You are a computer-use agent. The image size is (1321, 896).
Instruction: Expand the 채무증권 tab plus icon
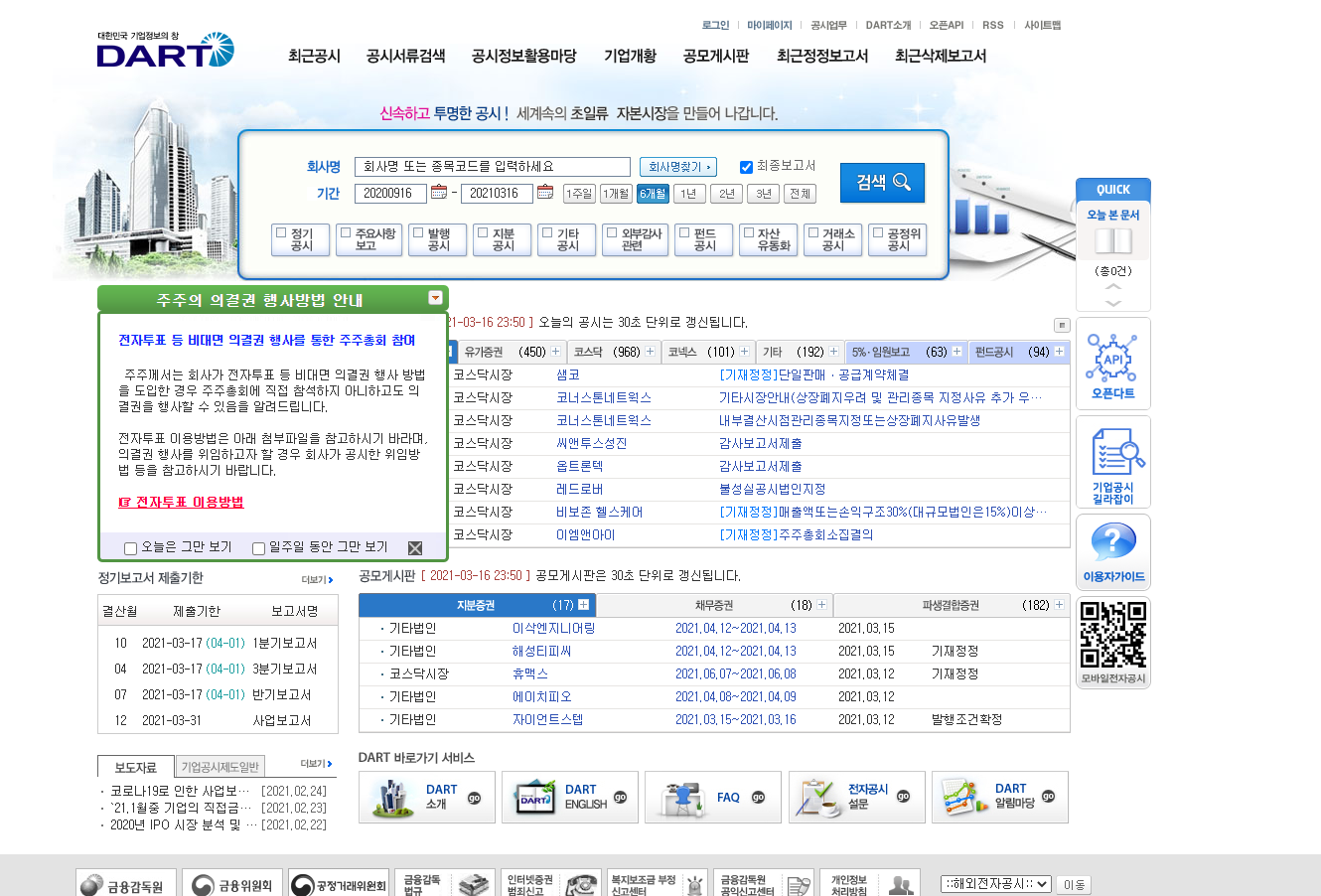[821, 605]
